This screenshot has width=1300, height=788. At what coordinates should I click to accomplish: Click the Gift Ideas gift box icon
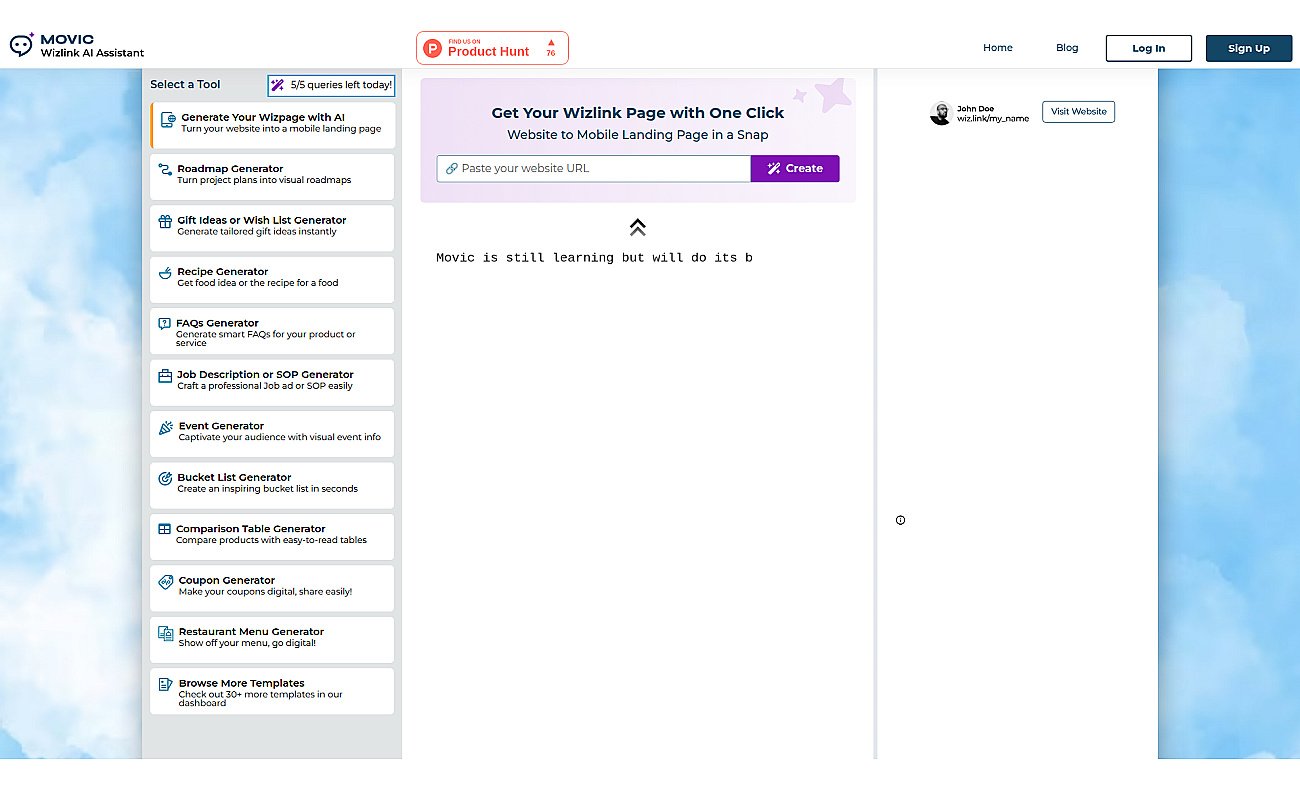click(165, 221)
